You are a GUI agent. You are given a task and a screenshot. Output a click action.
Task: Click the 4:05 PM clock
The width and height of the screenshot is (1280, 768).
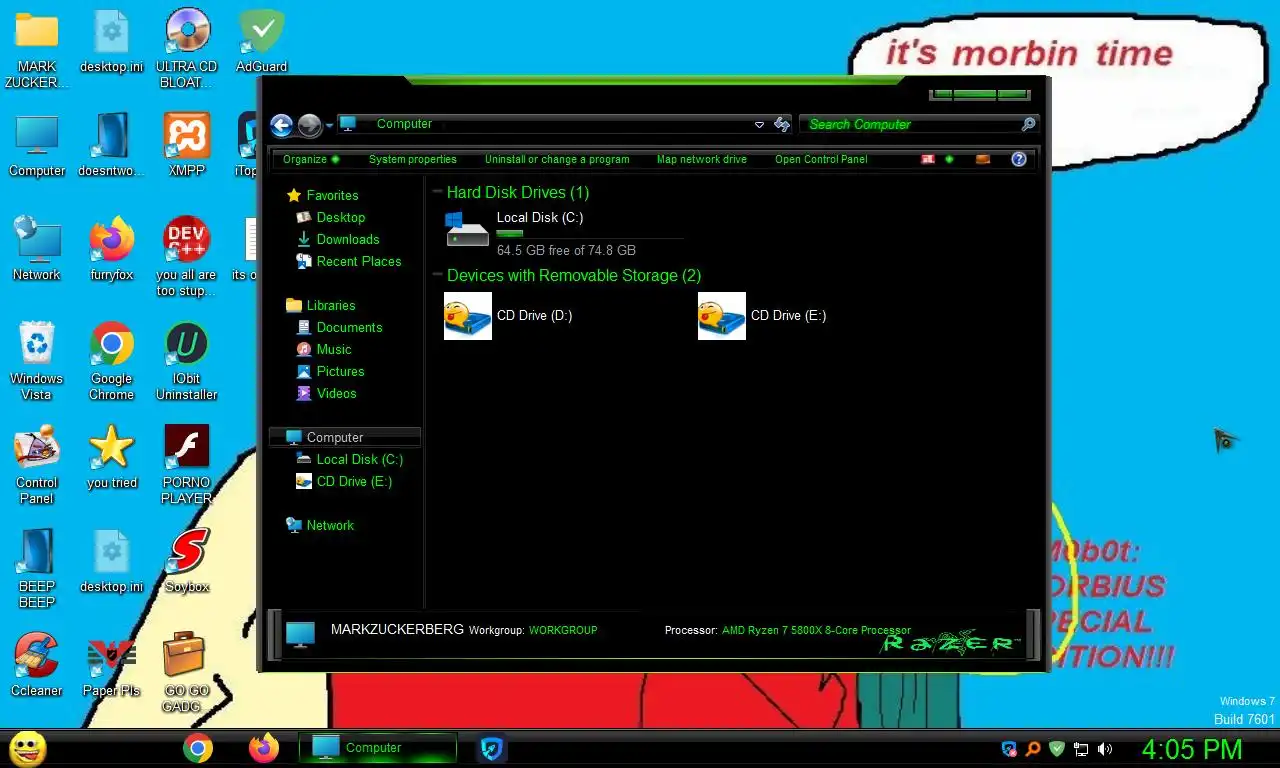coord(1192,749)
